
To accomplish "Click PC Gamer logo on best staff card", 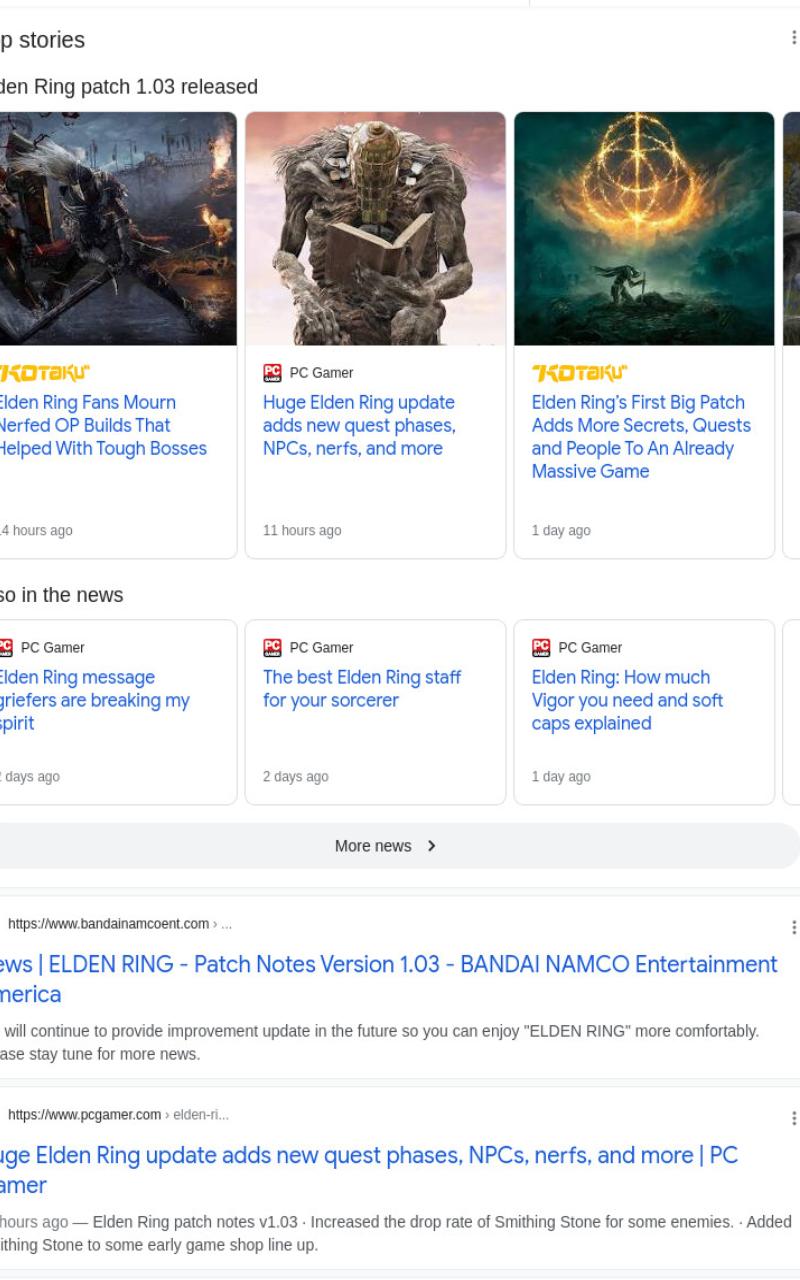I will [x=272, y=648].
